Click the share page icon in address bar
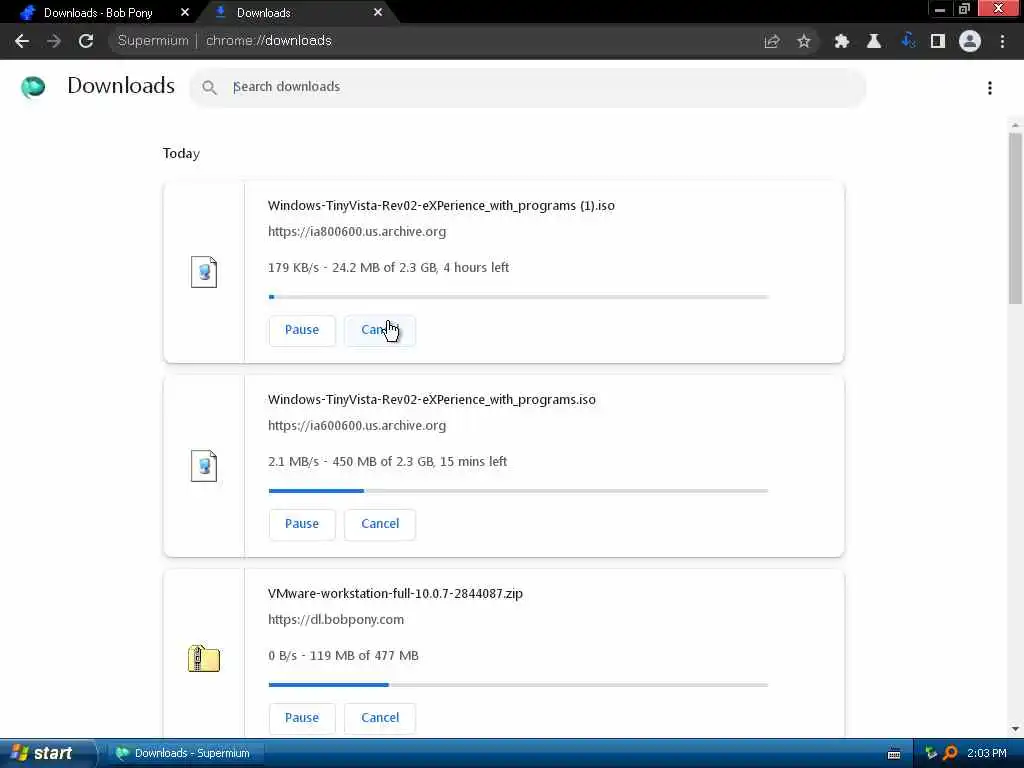The height and width of the screenshot is (768, 1024). [772, 41]
